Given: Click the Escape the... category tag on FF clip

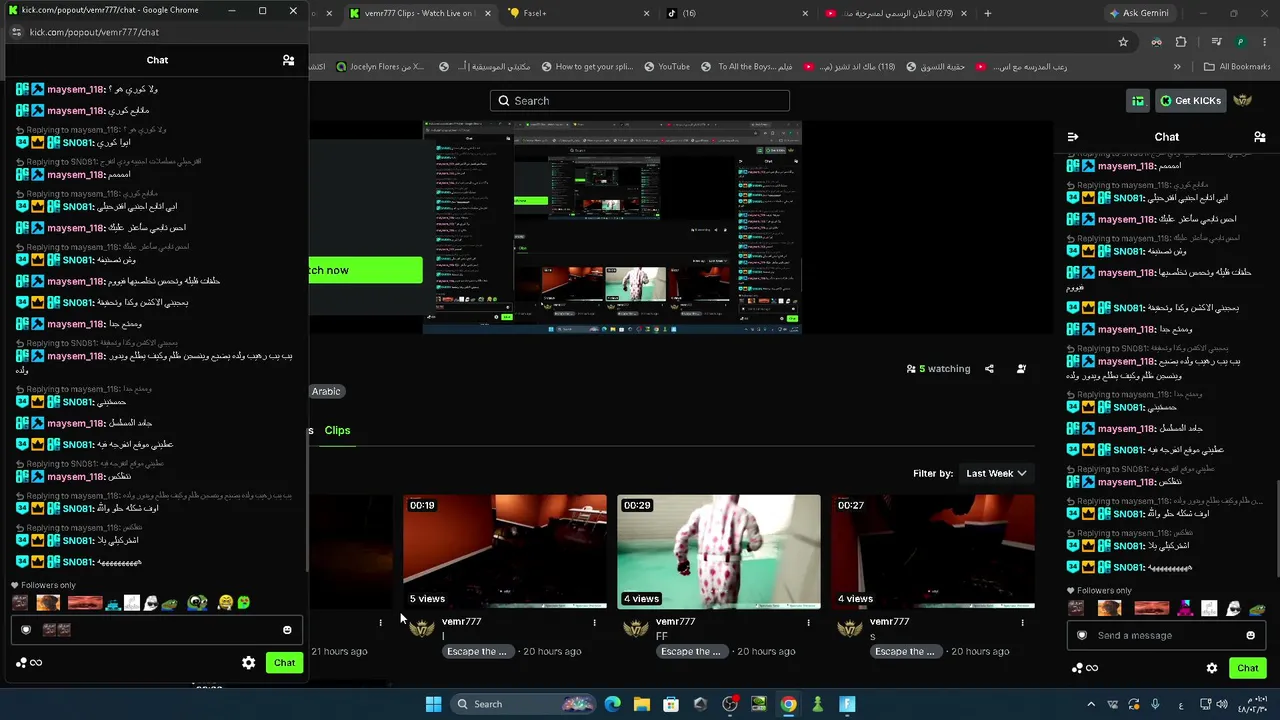Looking at the screenshot, I should (x=691, y=652).
